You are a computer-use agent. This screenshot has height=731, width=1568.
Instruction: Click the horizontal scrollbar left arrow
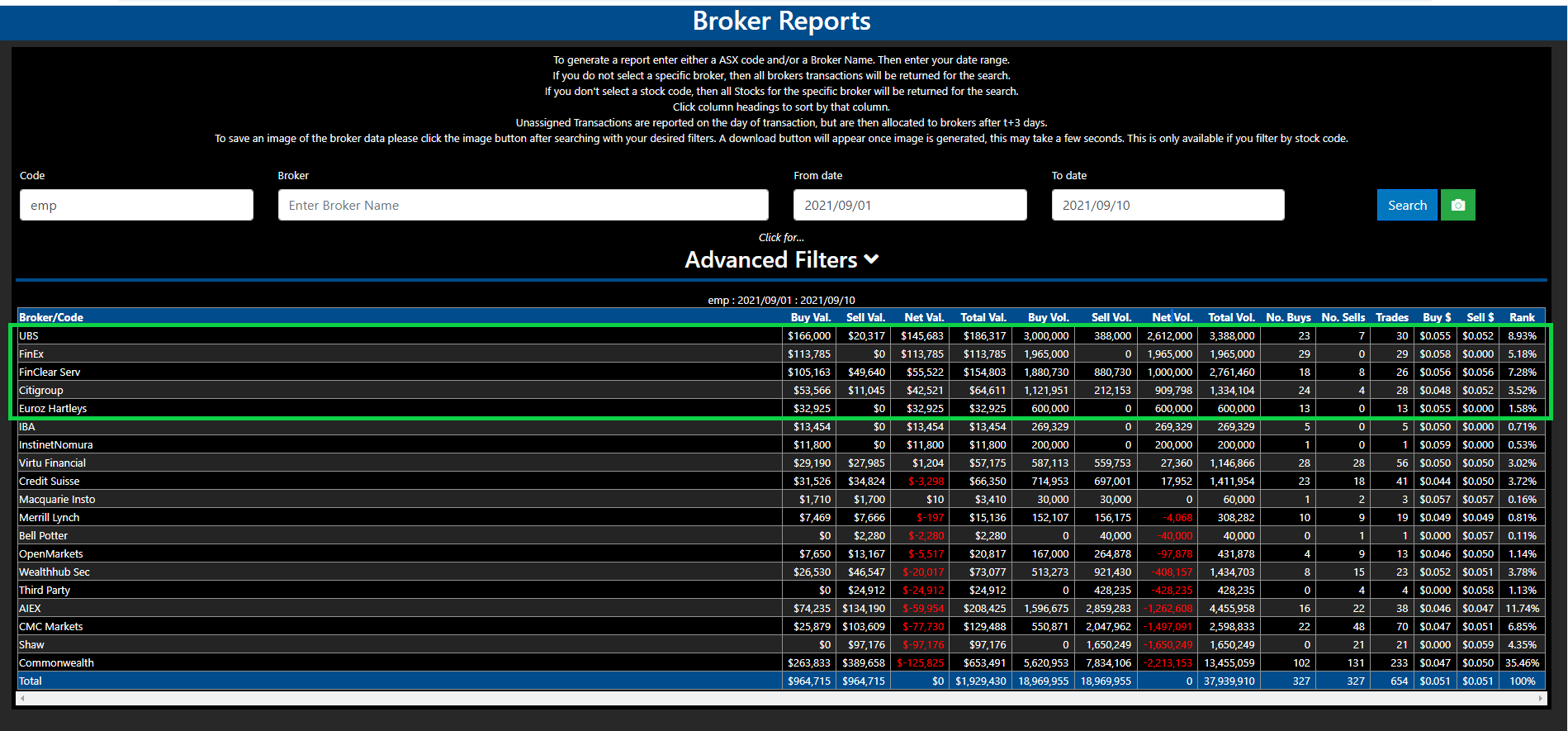click(x=22, y=698)
